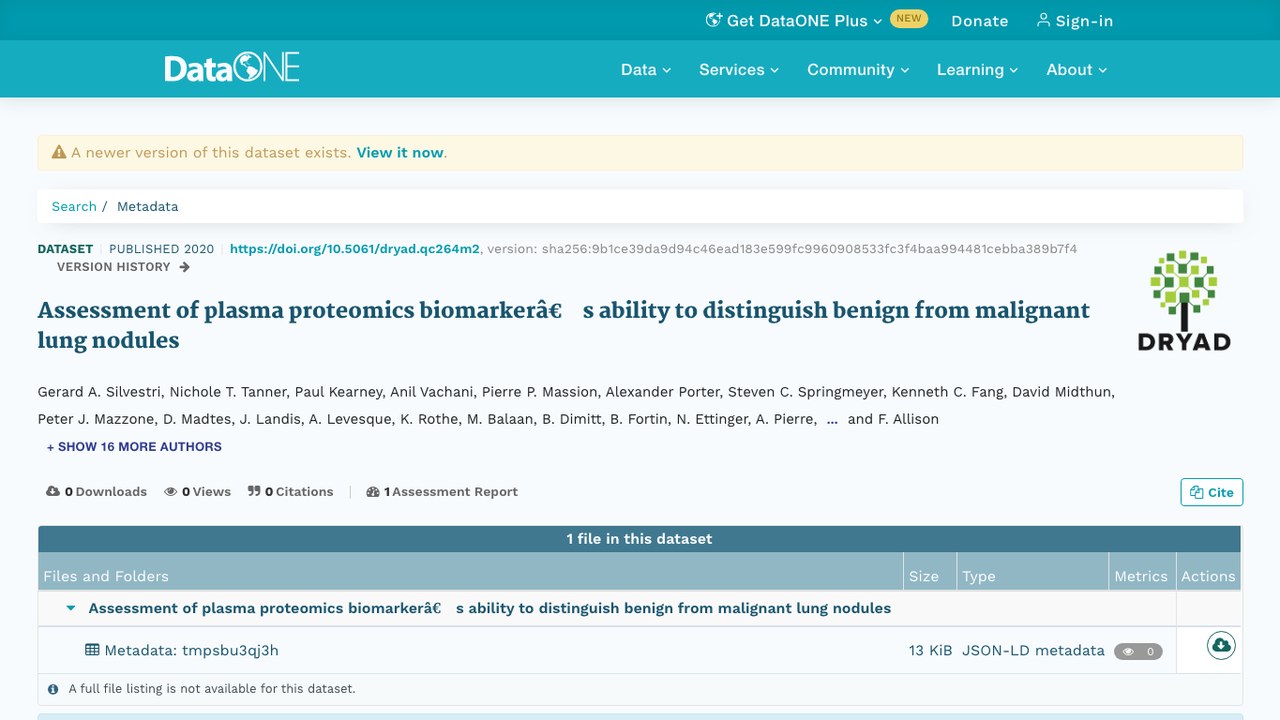Click the gauge icon for Assessment Report
This screenshot has width=1280, height=720.
[x=373, y=492]
